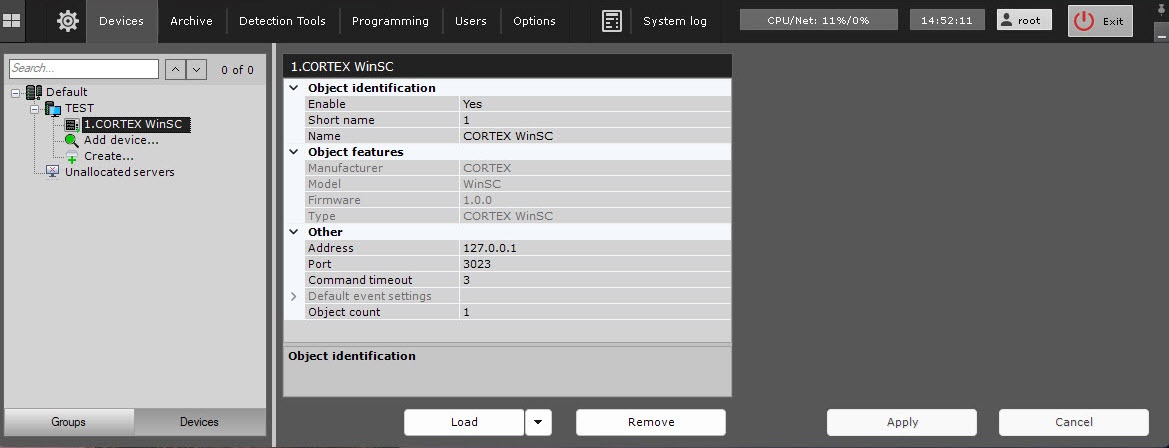The width and height of the screenshot is (1169, 448).
Task: Open the Load button dropdown arrow
Action: [538, 422]
